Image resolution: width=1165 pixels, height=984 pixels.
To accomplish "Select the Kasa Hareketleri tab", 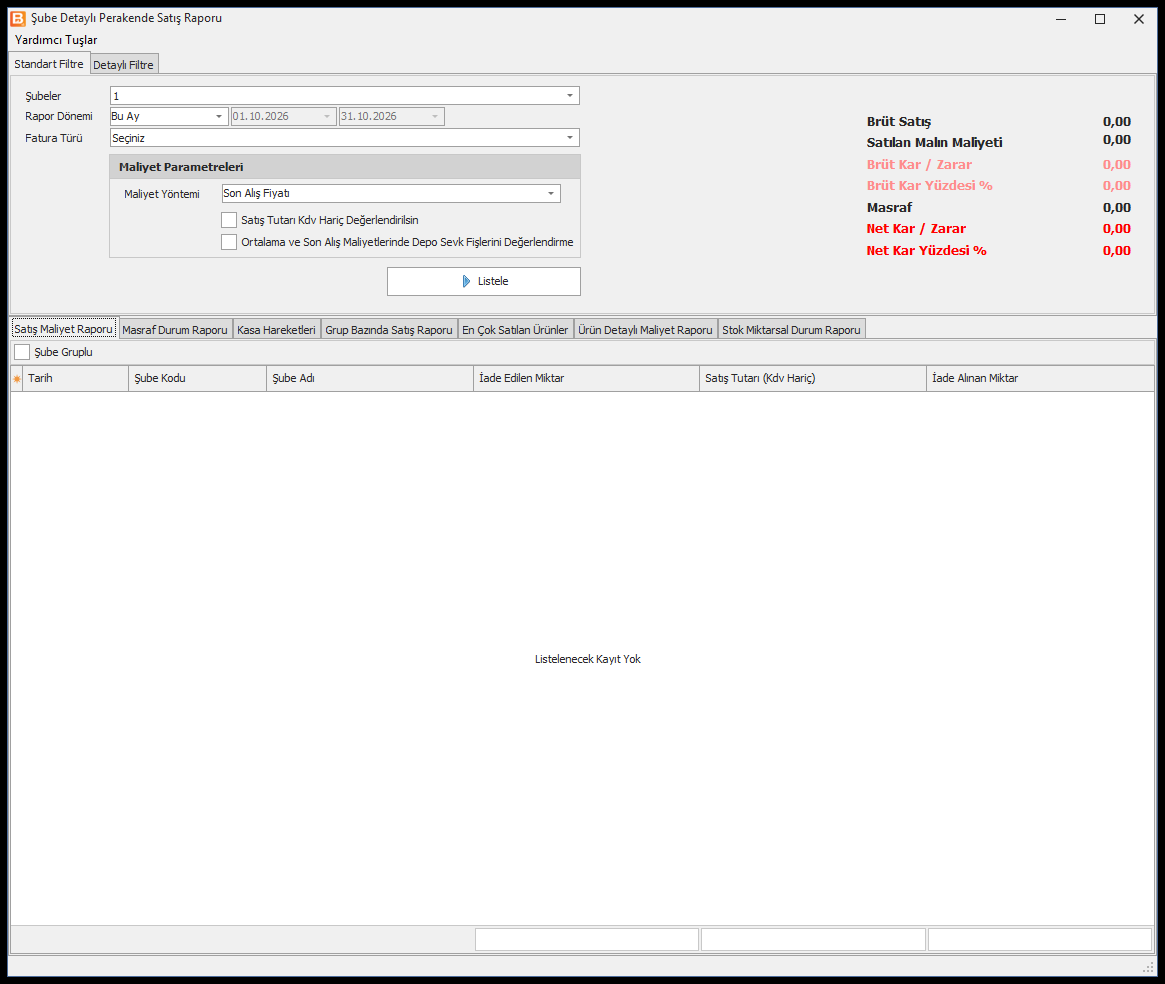I will (276, 330).
